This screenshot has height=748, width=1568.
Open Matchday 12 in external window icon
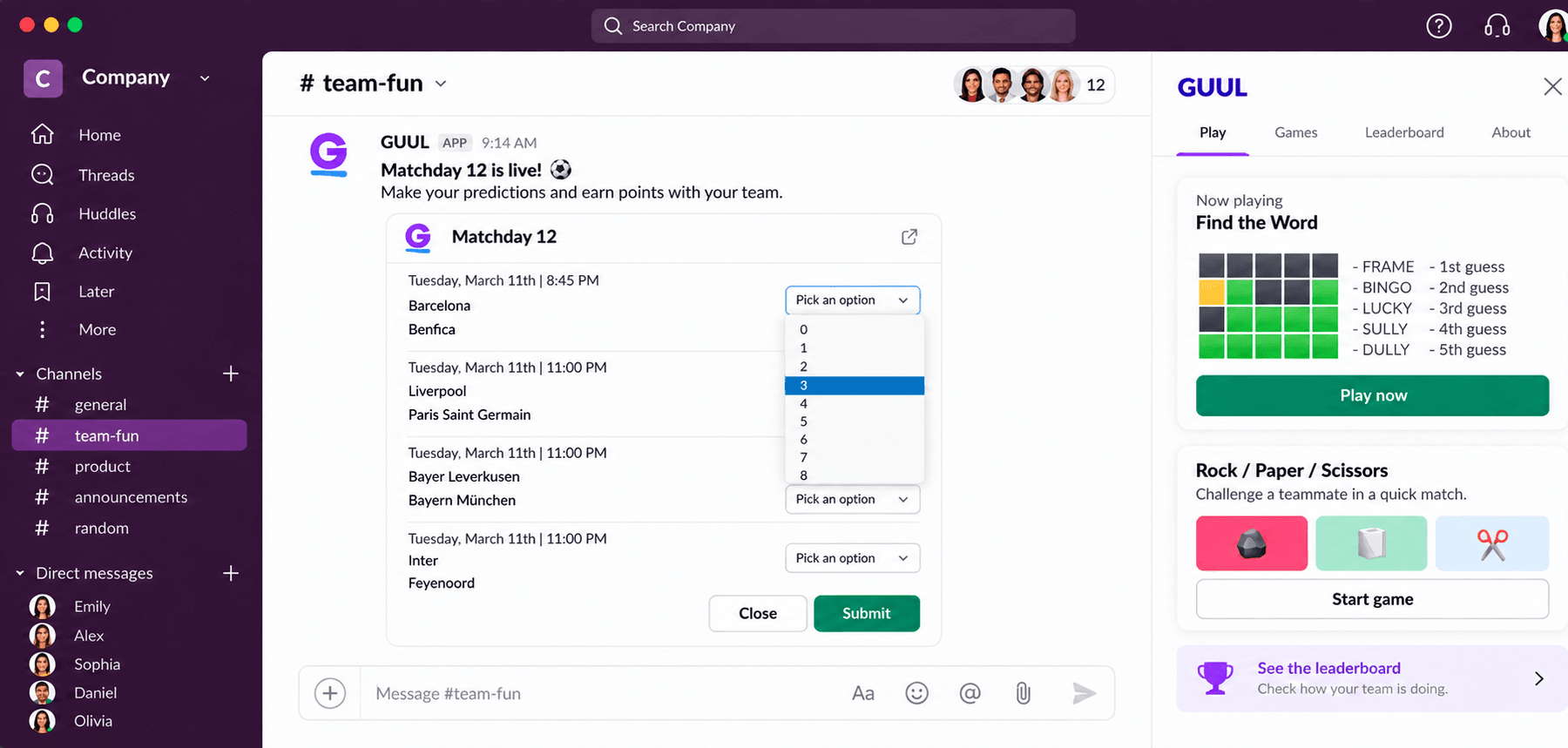click(909, 237)
